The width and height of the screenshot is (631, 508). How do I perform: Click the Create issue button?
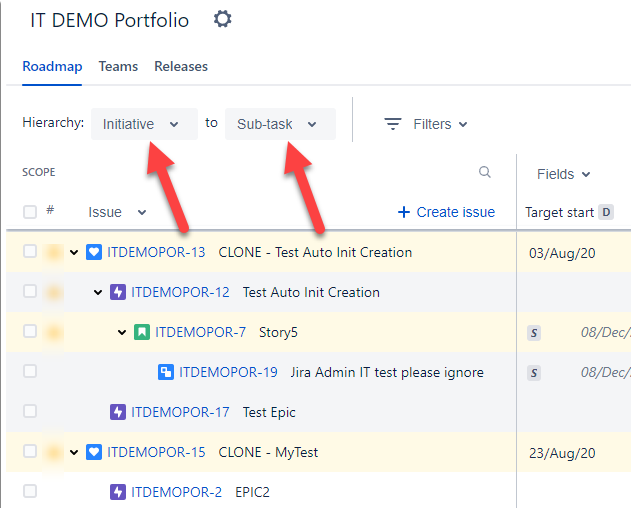[446, 212]
